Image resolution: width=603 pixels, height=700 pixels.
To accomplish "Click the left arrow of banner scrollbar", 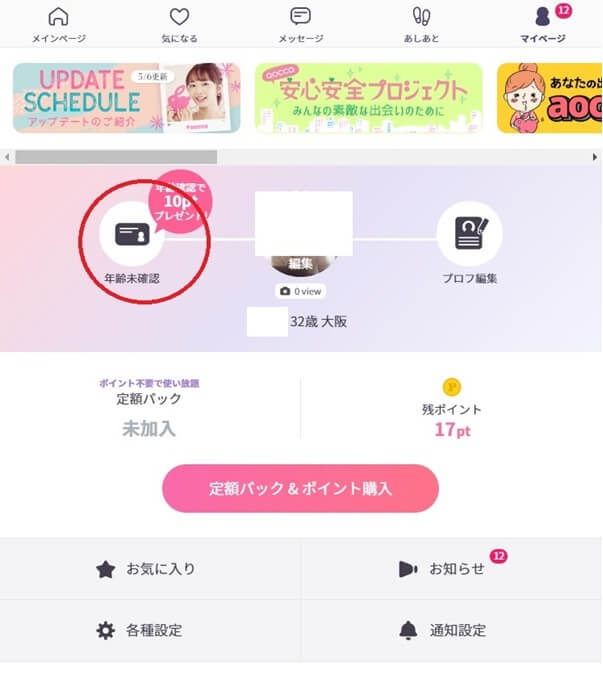I will point(7,157).
